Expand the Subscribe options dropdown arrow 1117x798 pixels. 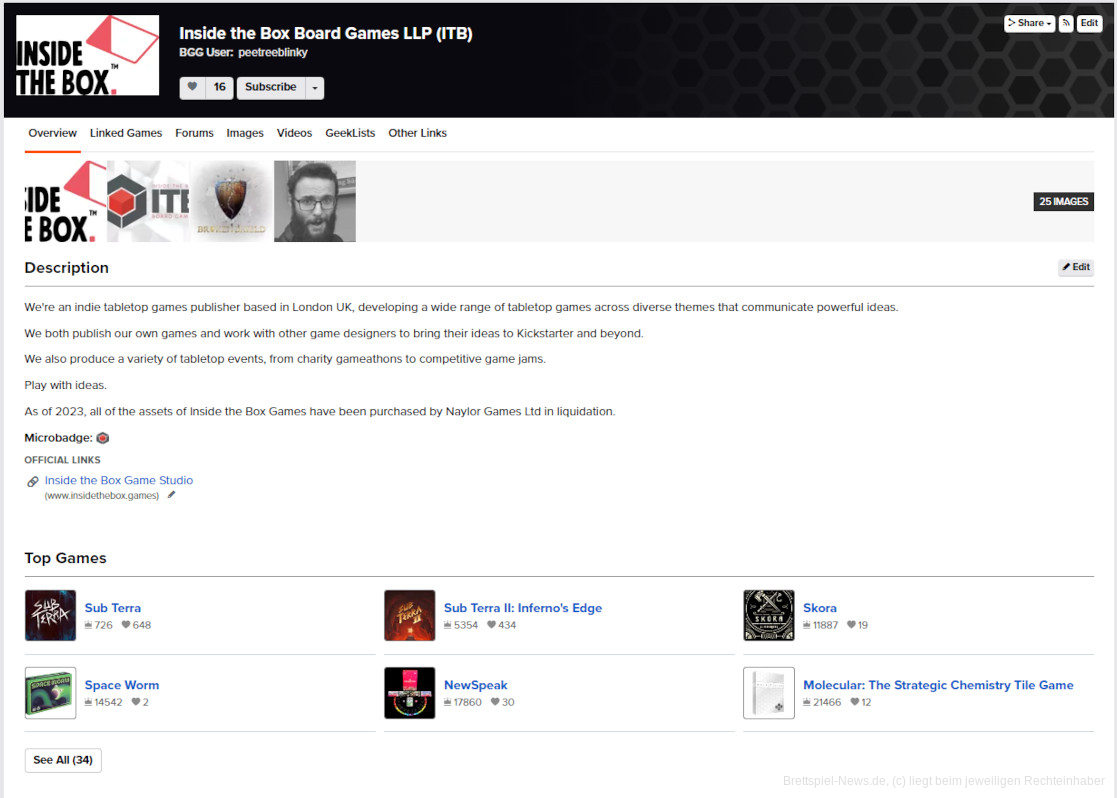click(x=315, y=88)
